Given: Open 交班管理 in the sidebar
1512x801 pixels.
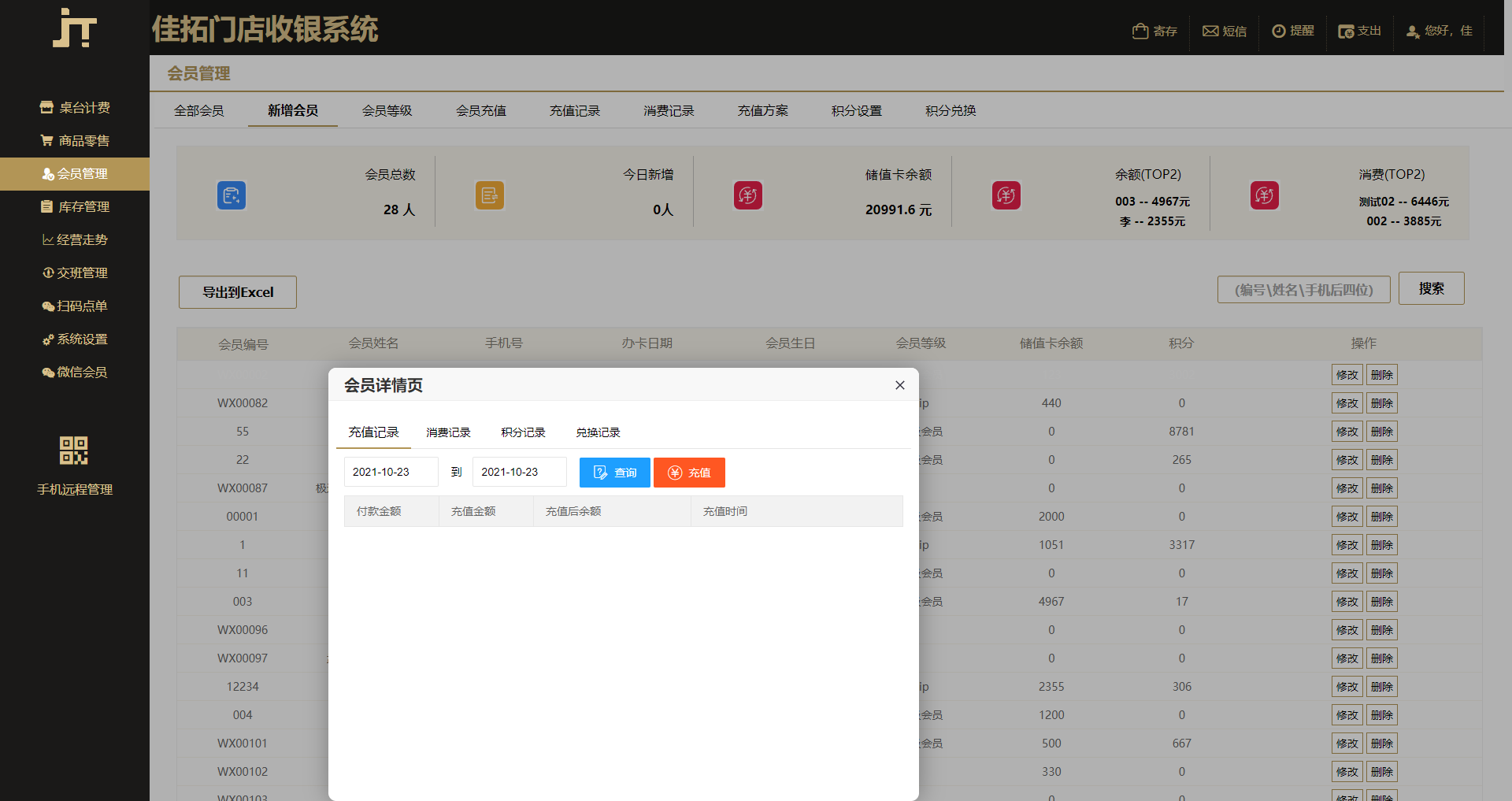Looking at the screenshot, I should pos(75,273).
